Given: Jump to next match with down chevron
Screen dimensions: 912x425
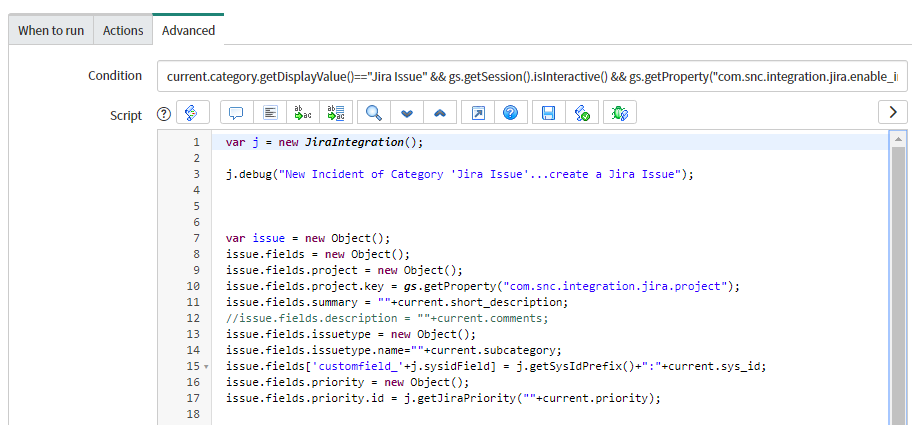Looking at the screenshot, I should click(407, 112).
